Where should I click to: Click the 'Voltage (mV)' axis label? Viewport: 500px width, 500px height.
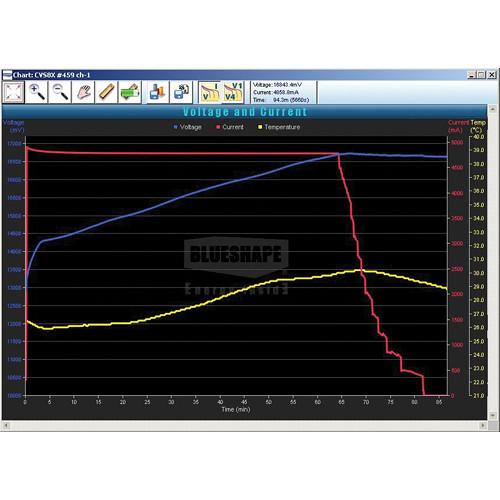pos(14,126)
